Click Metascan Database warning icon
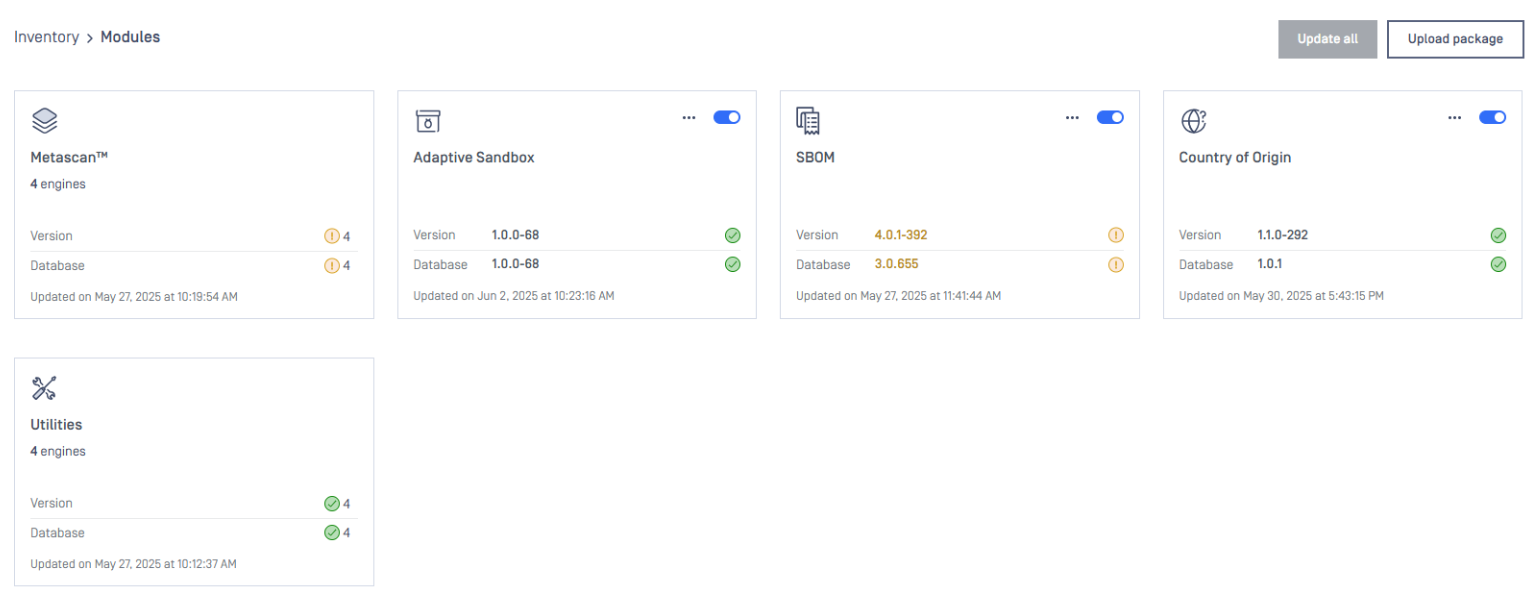Viewport: 1529px width, 613px height. click(x=332, y=266)
